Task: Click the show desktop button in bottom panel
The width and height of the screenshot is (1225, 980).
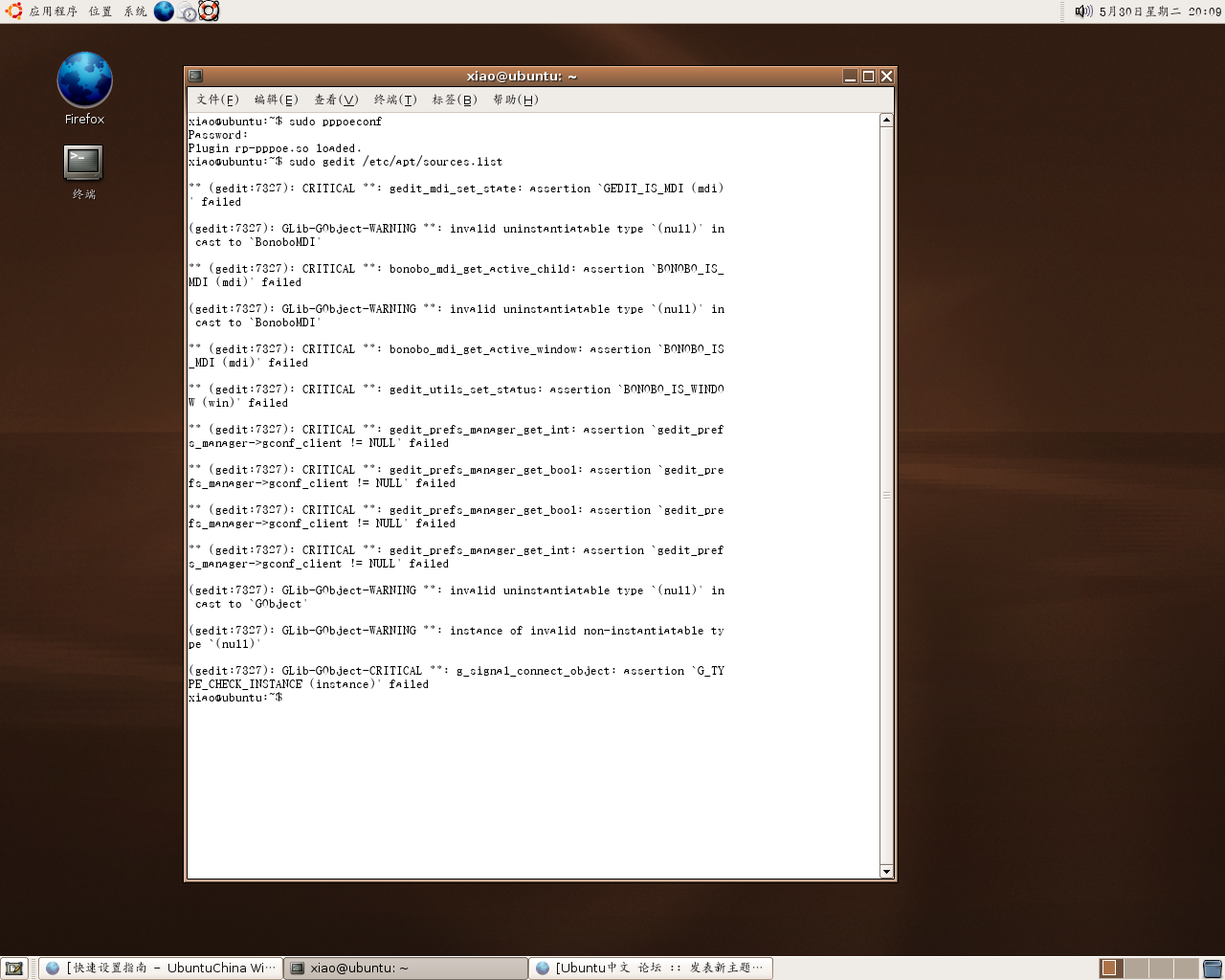Action: coord(14,969)
